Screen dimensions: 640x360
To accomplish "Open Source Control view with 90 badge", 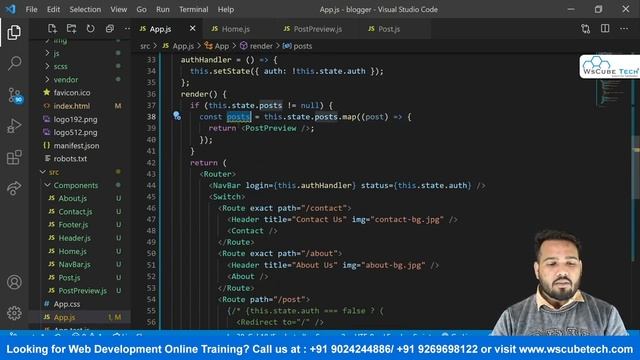I will pos(15,95).
